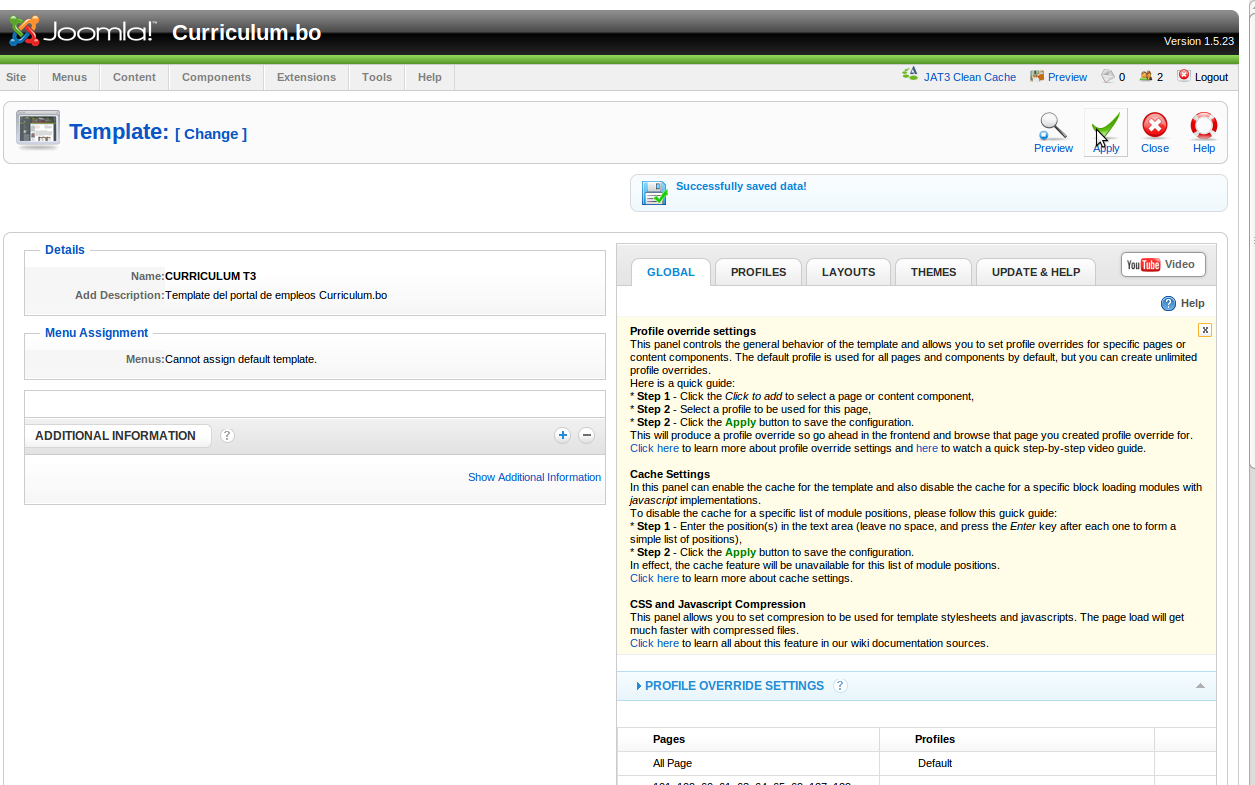Dismiss the yellow help panel with the x

1204,329
